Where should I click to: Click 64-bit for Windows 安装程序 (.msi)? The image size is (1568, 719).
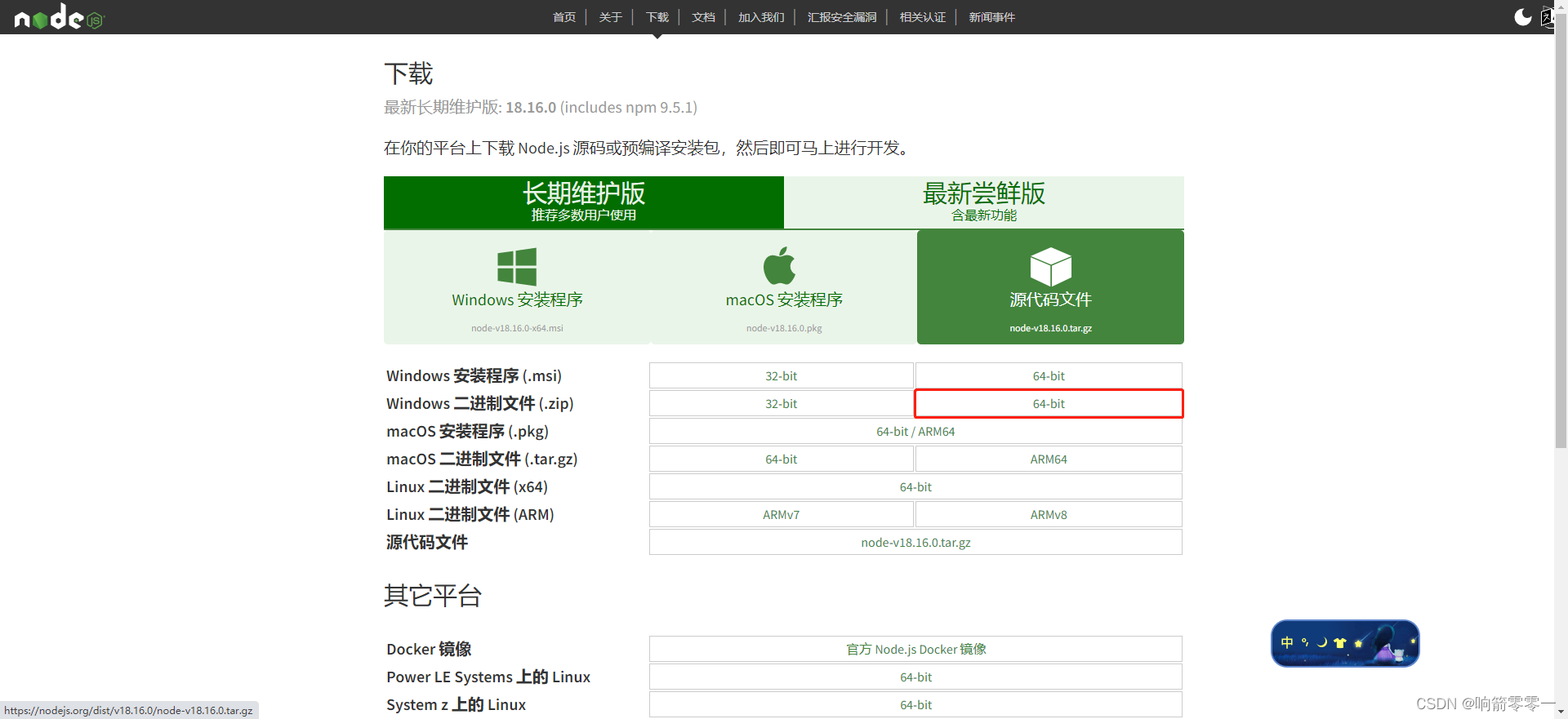(1049, 376)
